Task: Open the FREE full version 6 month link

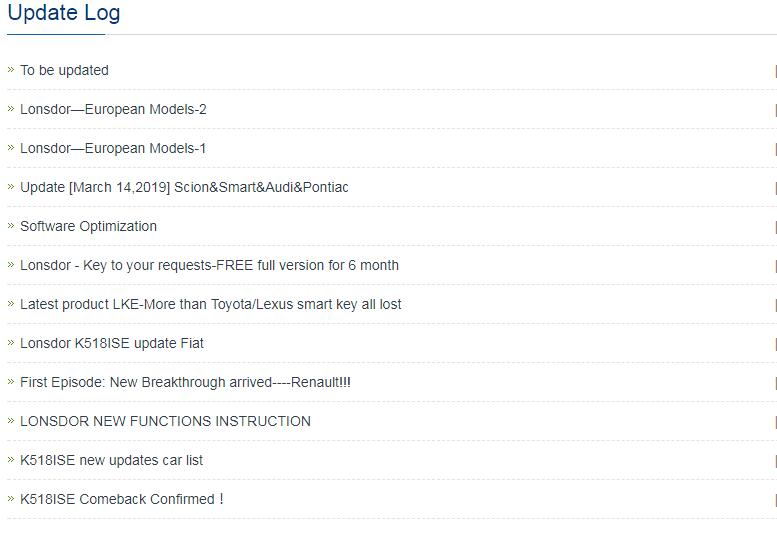Action: tap(209, 266)
